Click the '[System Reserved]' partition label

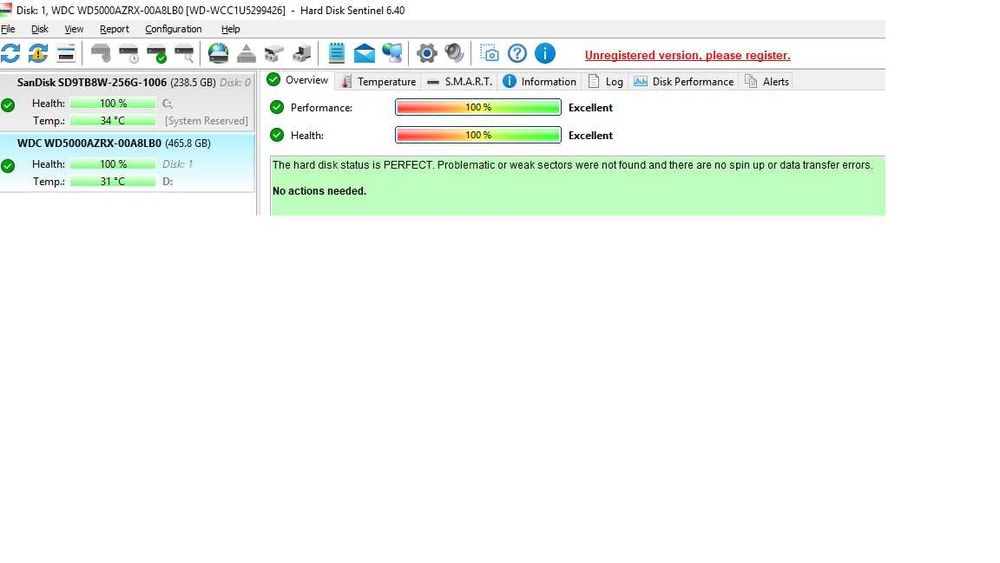[x=206, y=121]
